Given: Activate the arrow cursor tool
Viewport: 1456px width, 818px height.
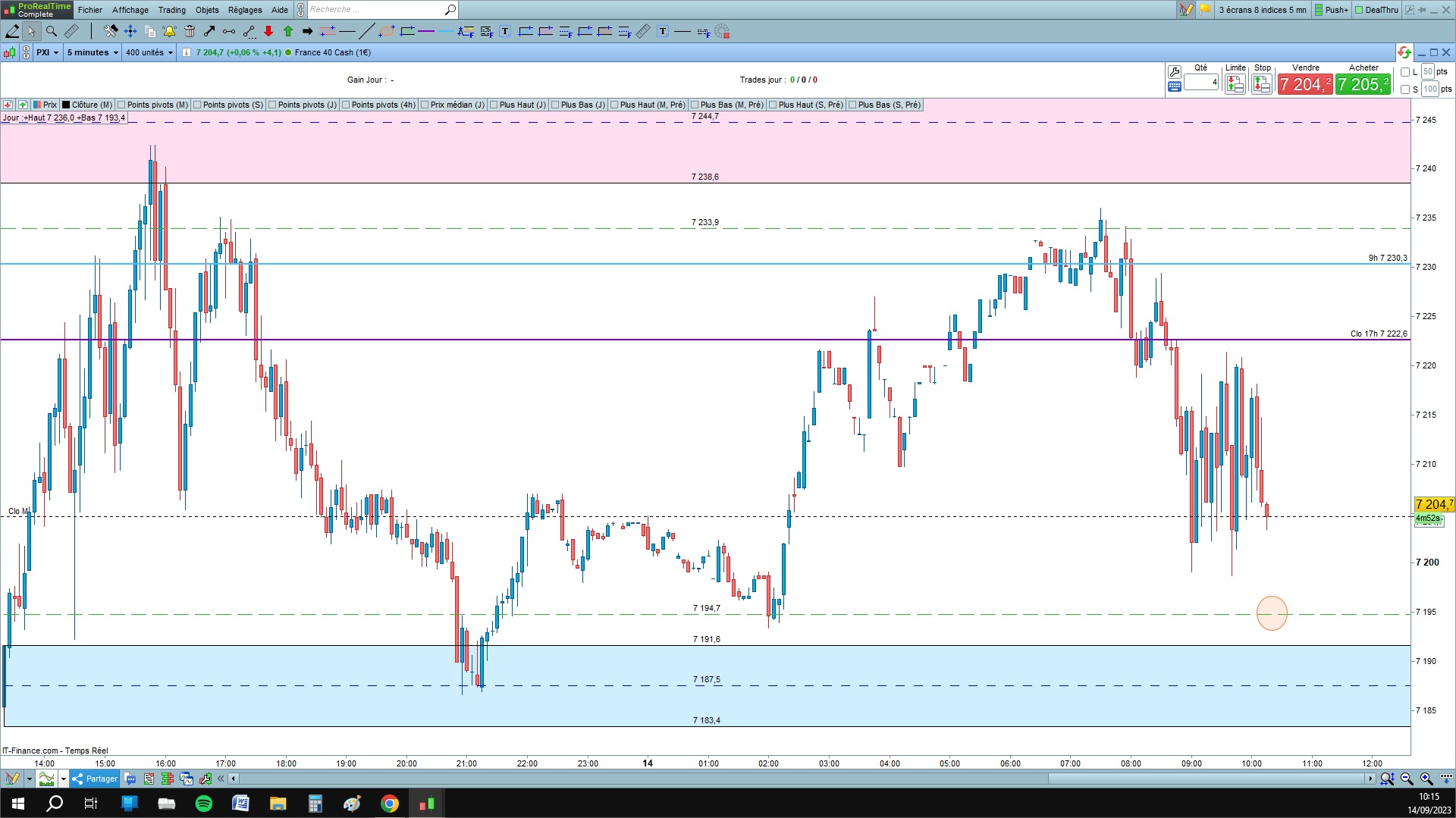Looking at the screenshot, I should pyautogui.click(x=31, y=31).
